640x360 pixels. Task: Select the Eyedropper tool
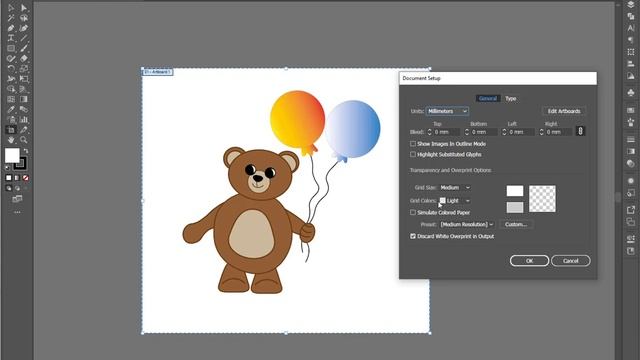(x=11, y=109)
